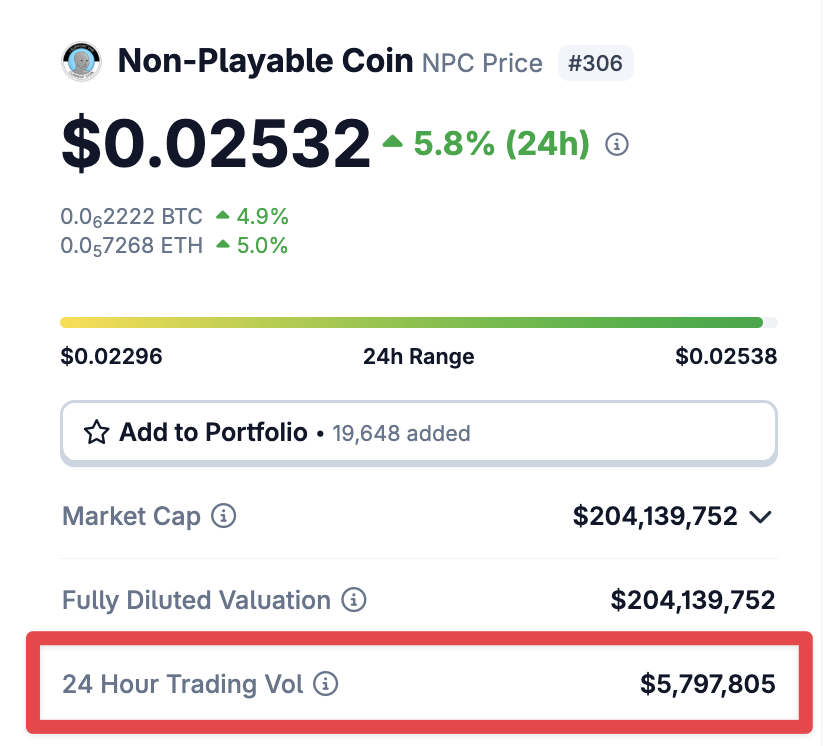Click info icon beside 5.8% (24h)
Viewport: 838px width, 746px height.
click(x=617, y=144)
